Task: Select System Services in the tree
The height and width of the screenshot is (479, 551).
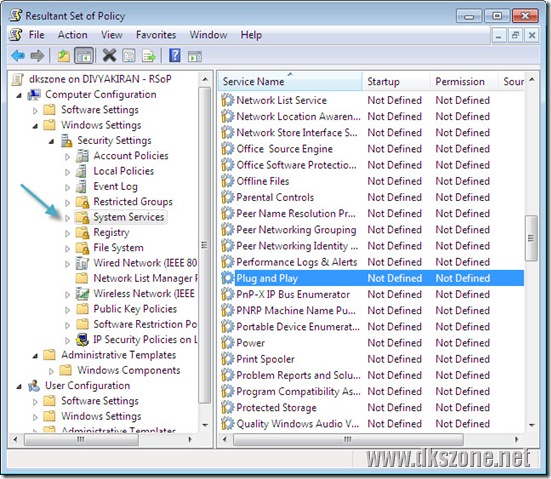Action: tap(129, 217)
